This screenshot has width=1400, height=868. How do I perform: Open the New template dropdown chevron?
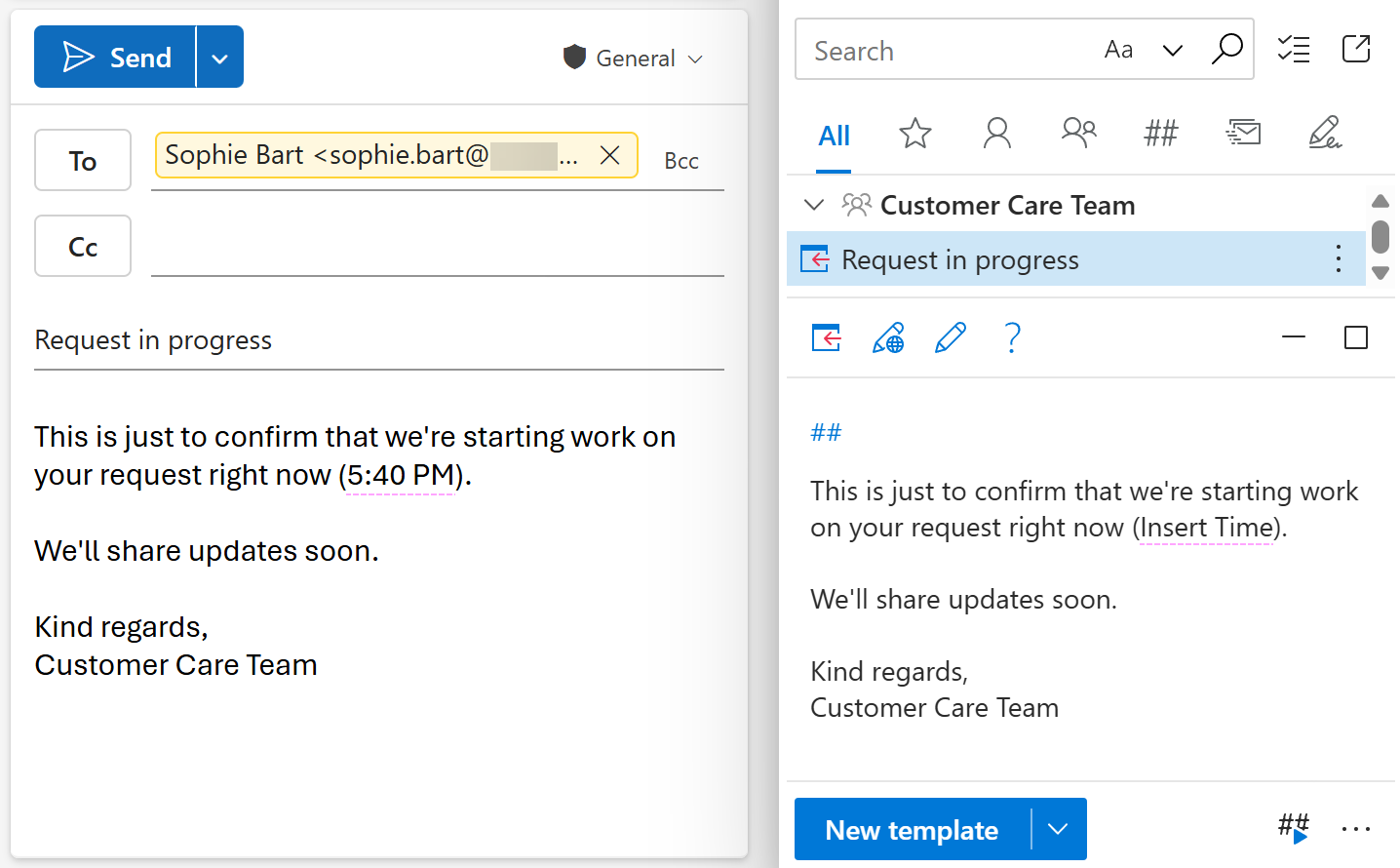pyautogui.click(x=1058, y=829)
